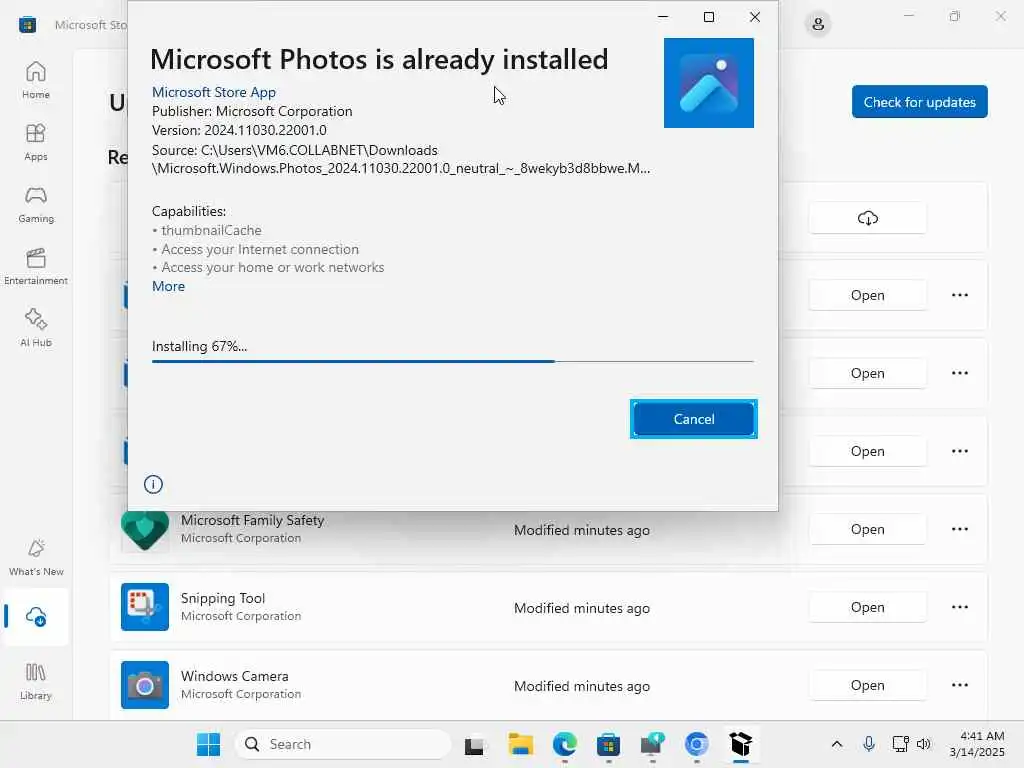1024x768 pixels.
Task: Open the clock showing 4:41 AM
Action: 976,744
